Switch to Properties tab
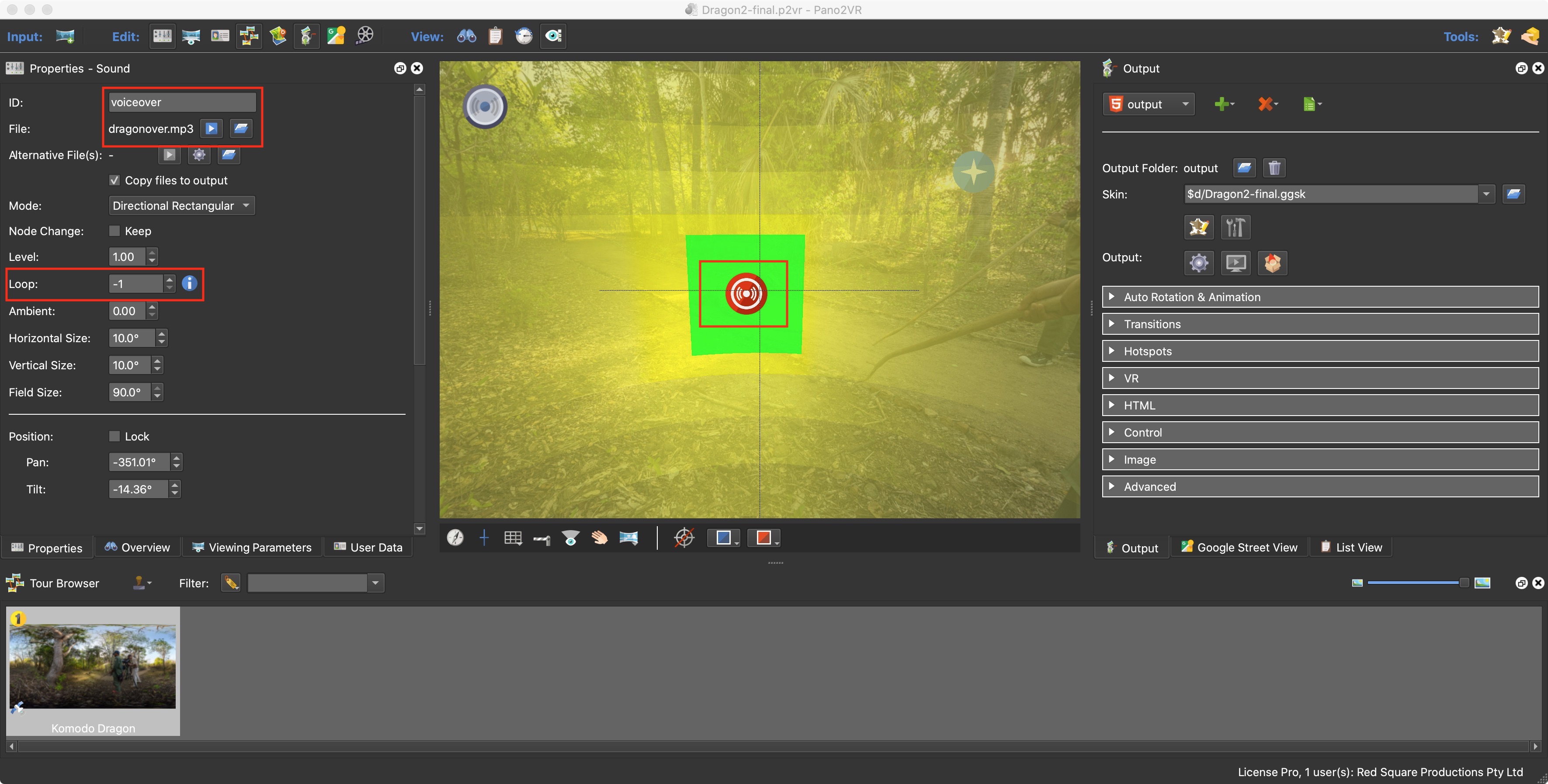1548x784 pixels. click(x=47, y=548)
